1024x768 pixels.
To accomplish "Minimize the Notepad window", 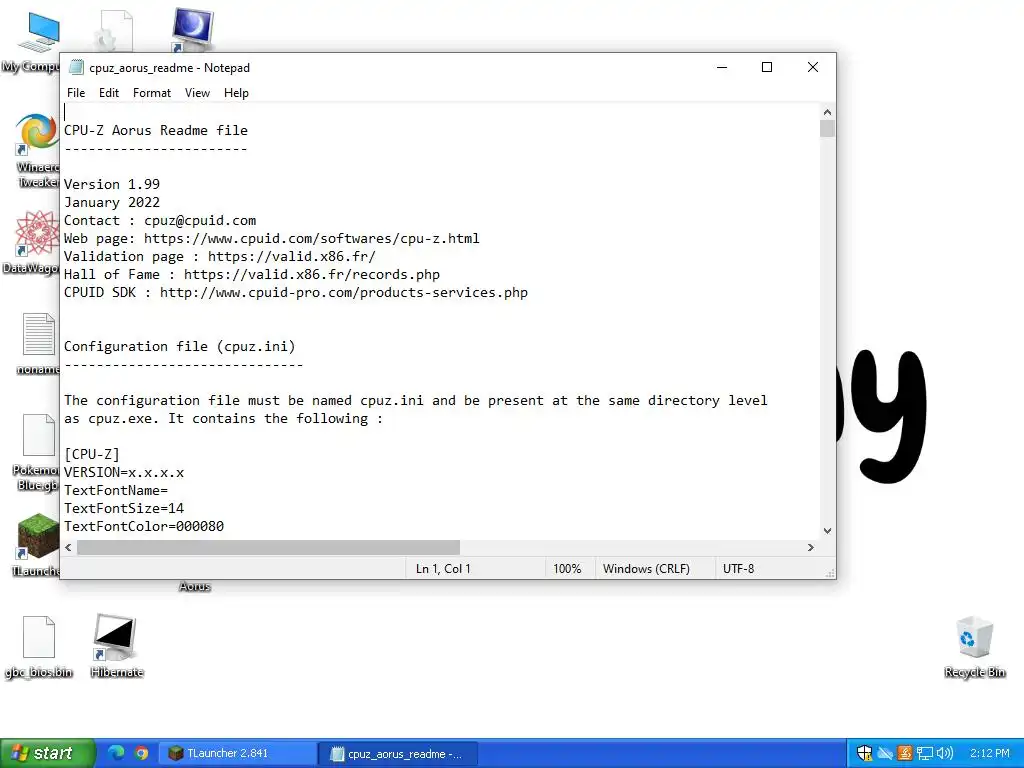I will click(x=722, y=67).
